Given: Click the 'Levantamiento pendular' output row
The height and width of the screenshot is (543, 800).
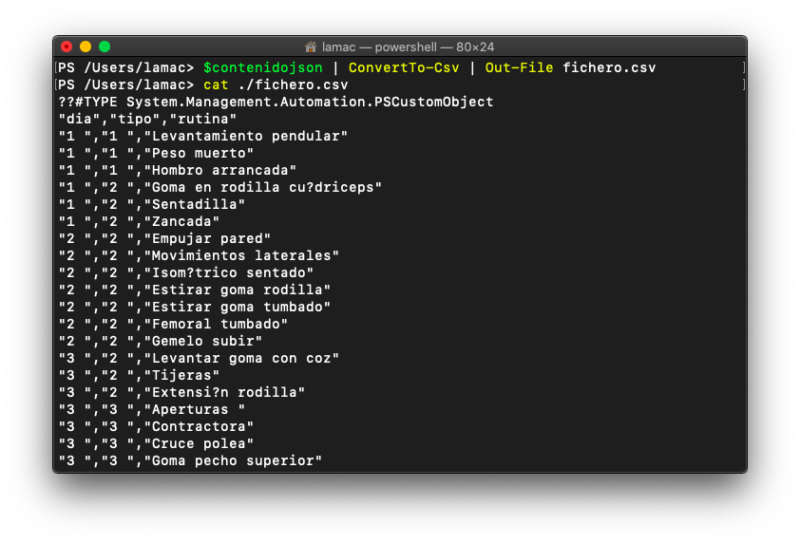Looking at the screenshot, I should (x=203, y=136).
